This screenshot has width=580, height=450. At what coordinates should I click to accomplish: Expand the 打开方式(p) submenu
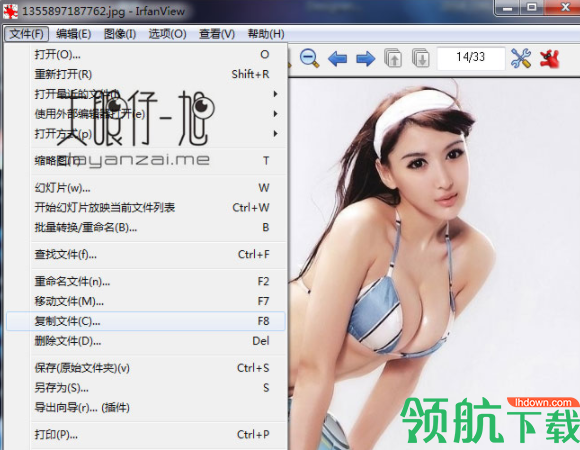(146, 133)
